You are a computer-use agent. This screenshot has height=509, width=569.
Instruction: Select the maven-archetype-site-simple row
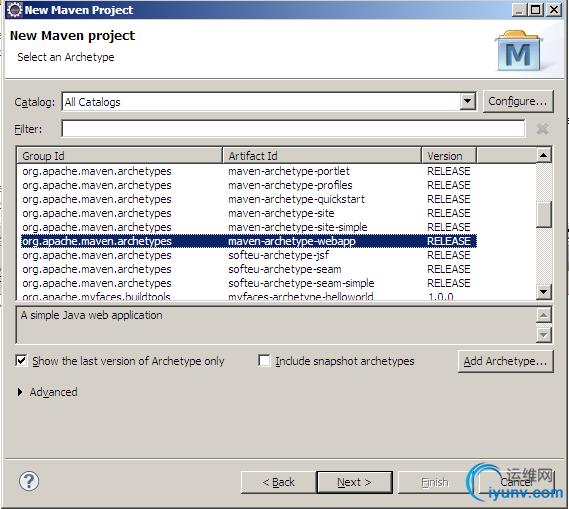tap(249, 227)
